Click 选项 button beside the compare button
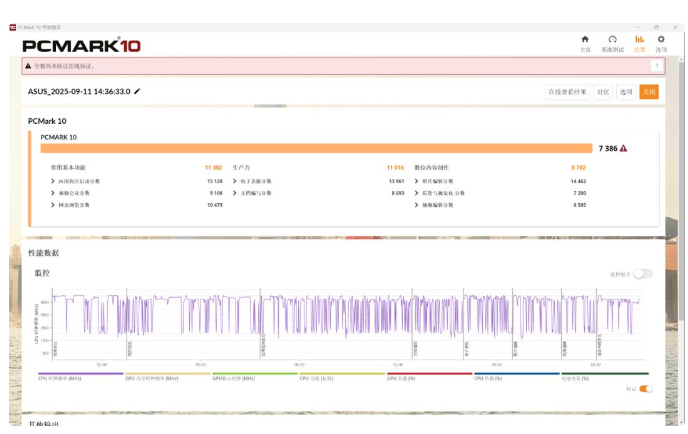Image resolution: width=688 pixels, height=434 pixels. pyautogui.click(x=626, y=92)
